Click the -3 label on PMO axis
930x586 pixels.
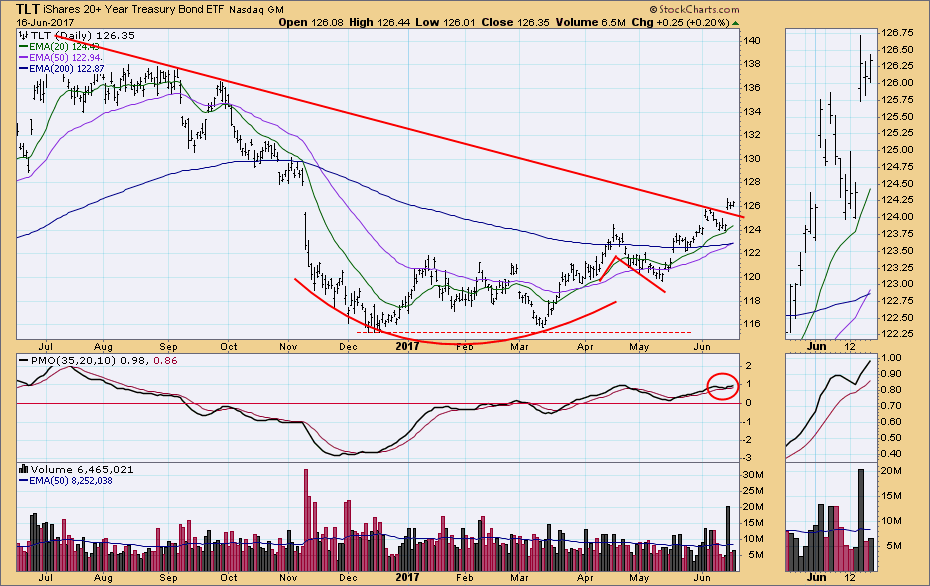point(749,458)
